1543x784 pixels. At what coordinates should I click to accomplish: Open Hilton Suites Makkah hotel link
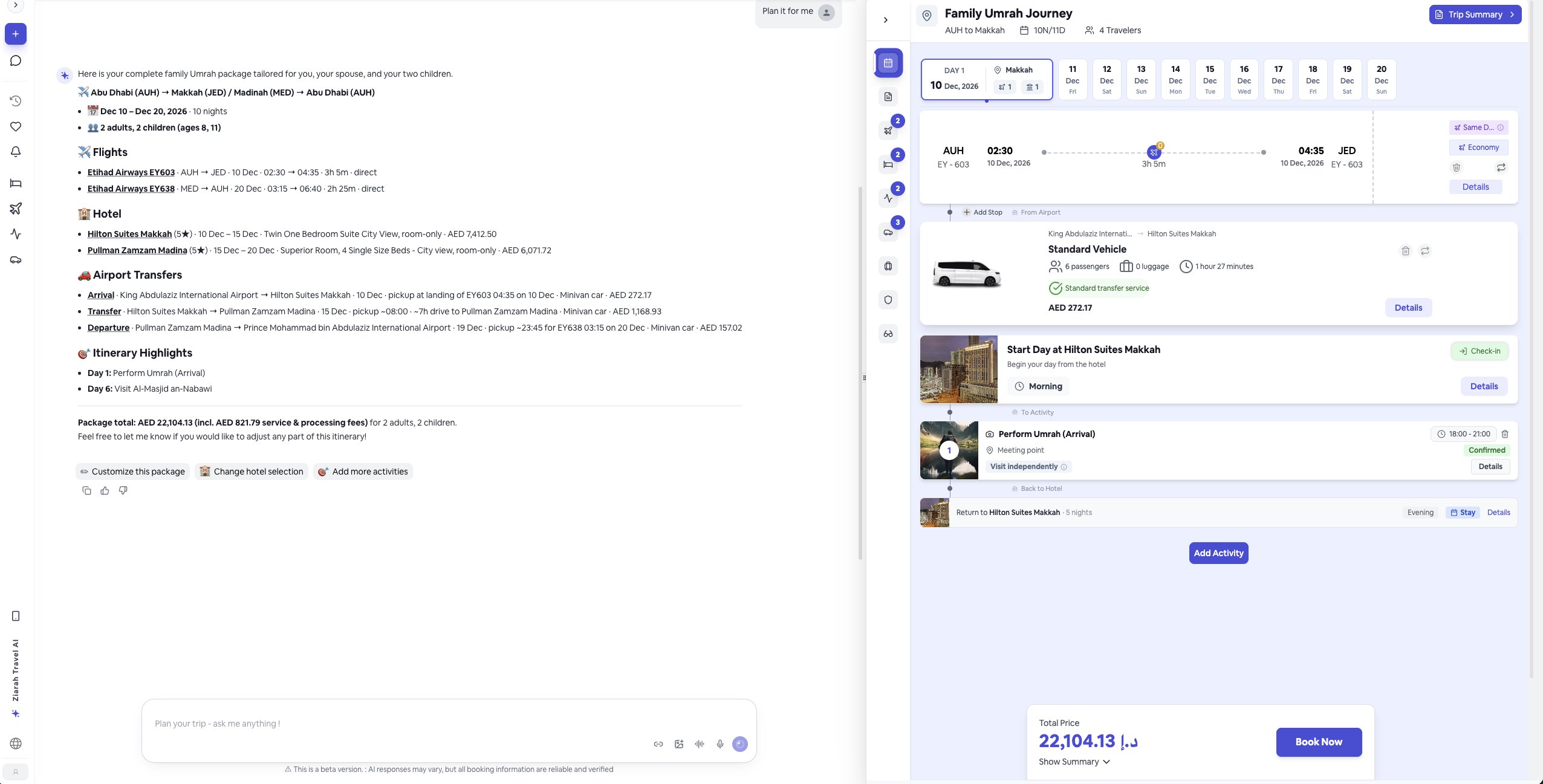pyautogui.click(x=129, y=234)
